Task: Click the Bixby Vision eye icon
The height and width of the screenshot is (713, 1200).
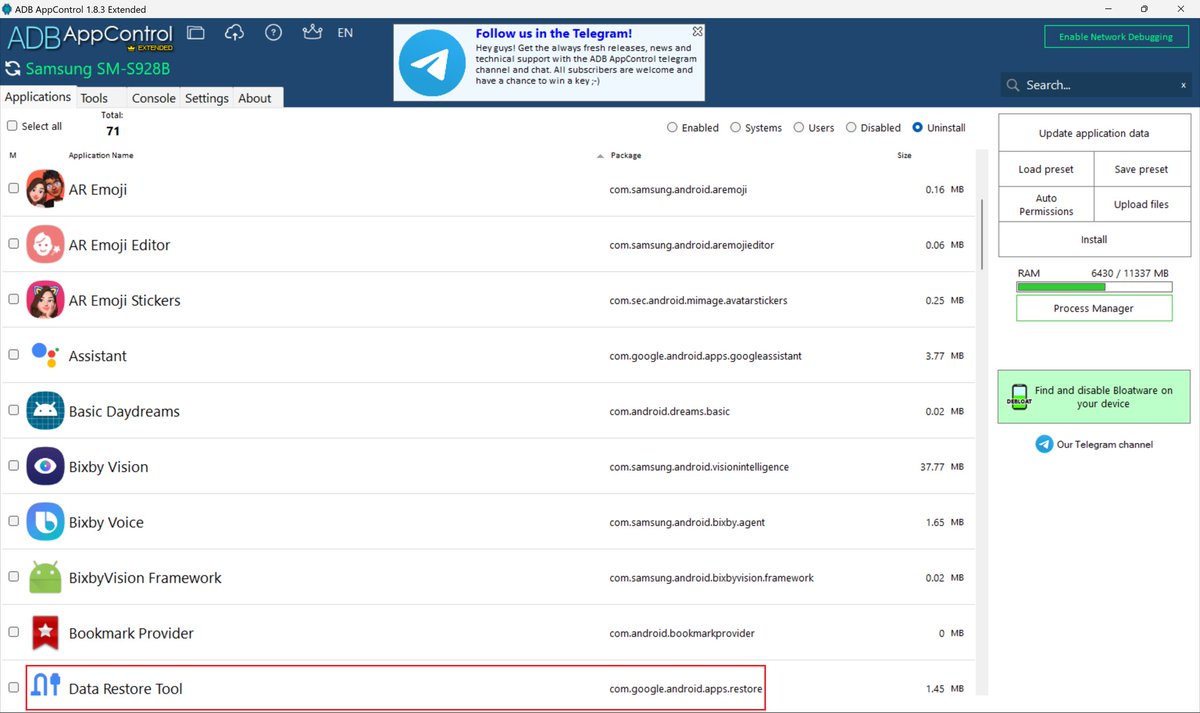Action: pos(45,466)
